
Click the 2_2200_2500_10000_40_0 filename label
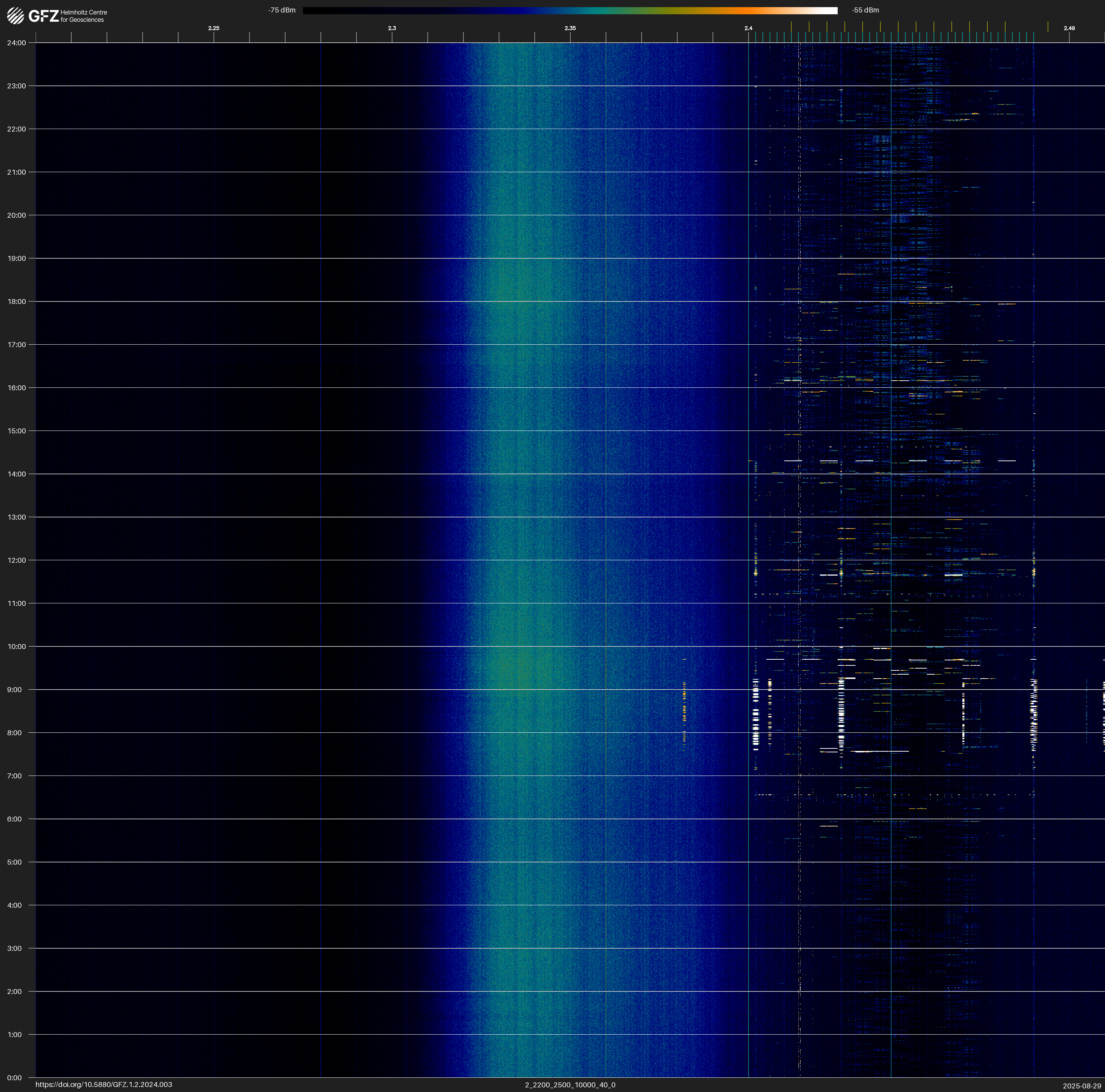click(570, 1085)
